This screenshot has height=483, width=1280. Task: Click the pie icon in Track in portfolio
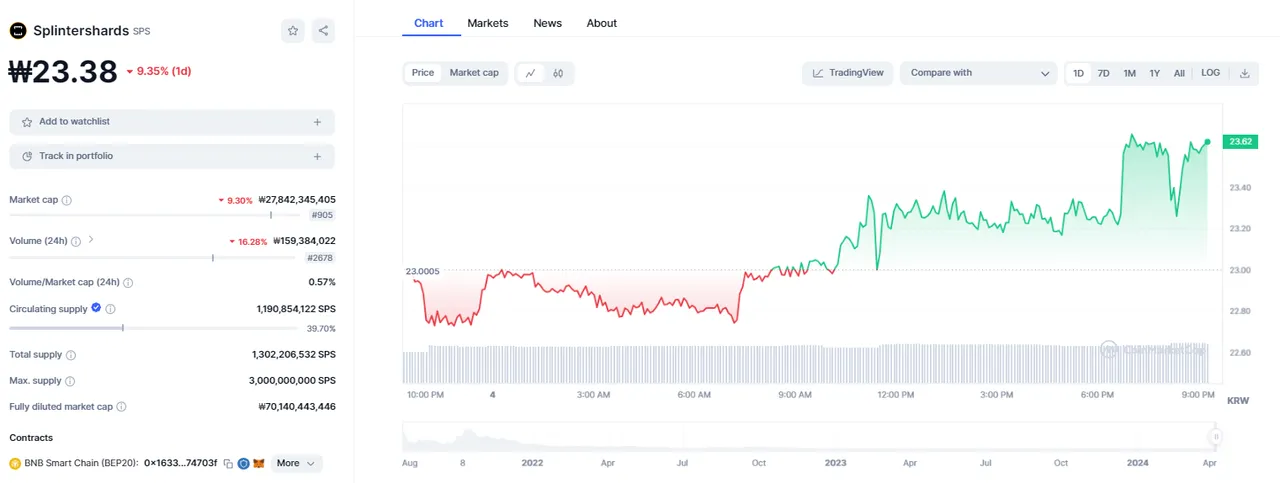click(27, 157)
